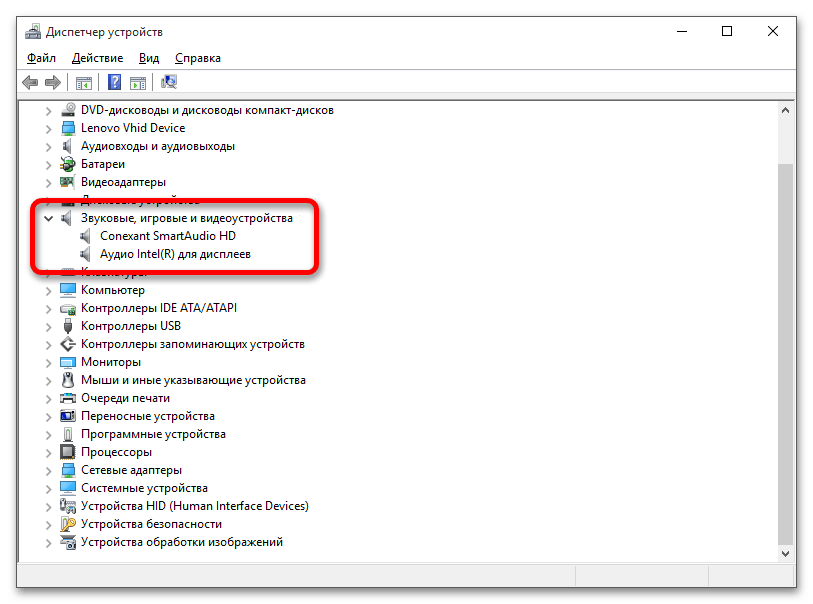This screenshot has width=813, height=604.
Task: Select the Процессоры chip icon
Action: tap(68, 452)
